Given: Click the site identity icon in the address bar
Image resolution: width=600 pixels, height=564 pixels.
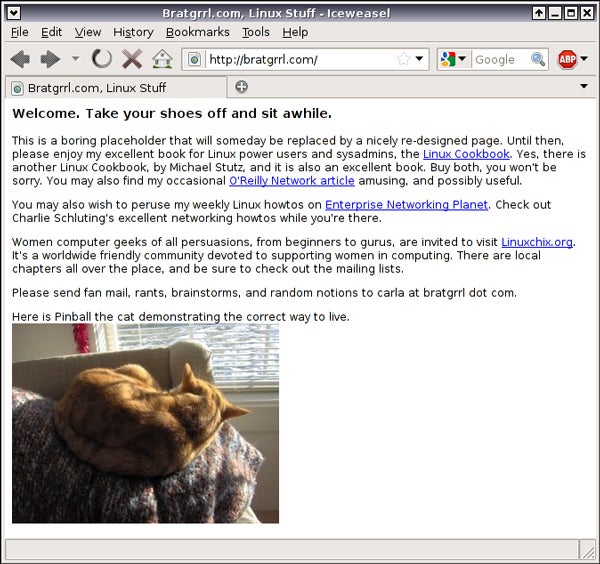Looking at the screenshot, I should tap(194, 59).
